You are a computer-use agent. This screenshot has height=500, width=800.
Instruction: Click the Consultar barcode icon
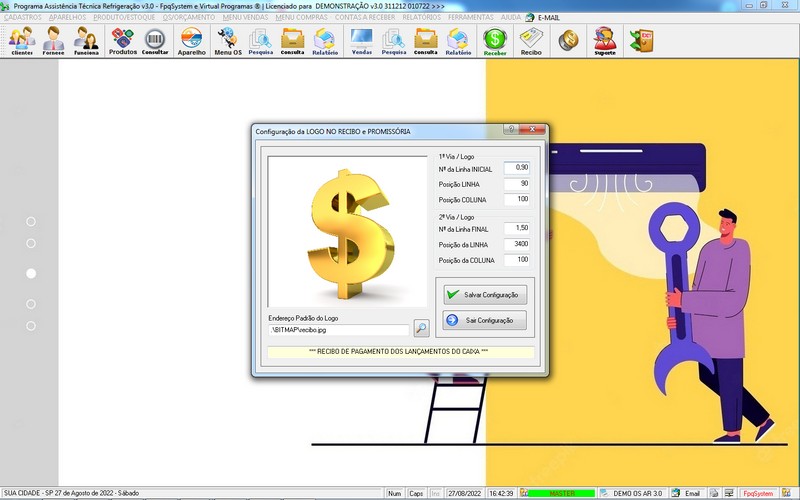155,41
